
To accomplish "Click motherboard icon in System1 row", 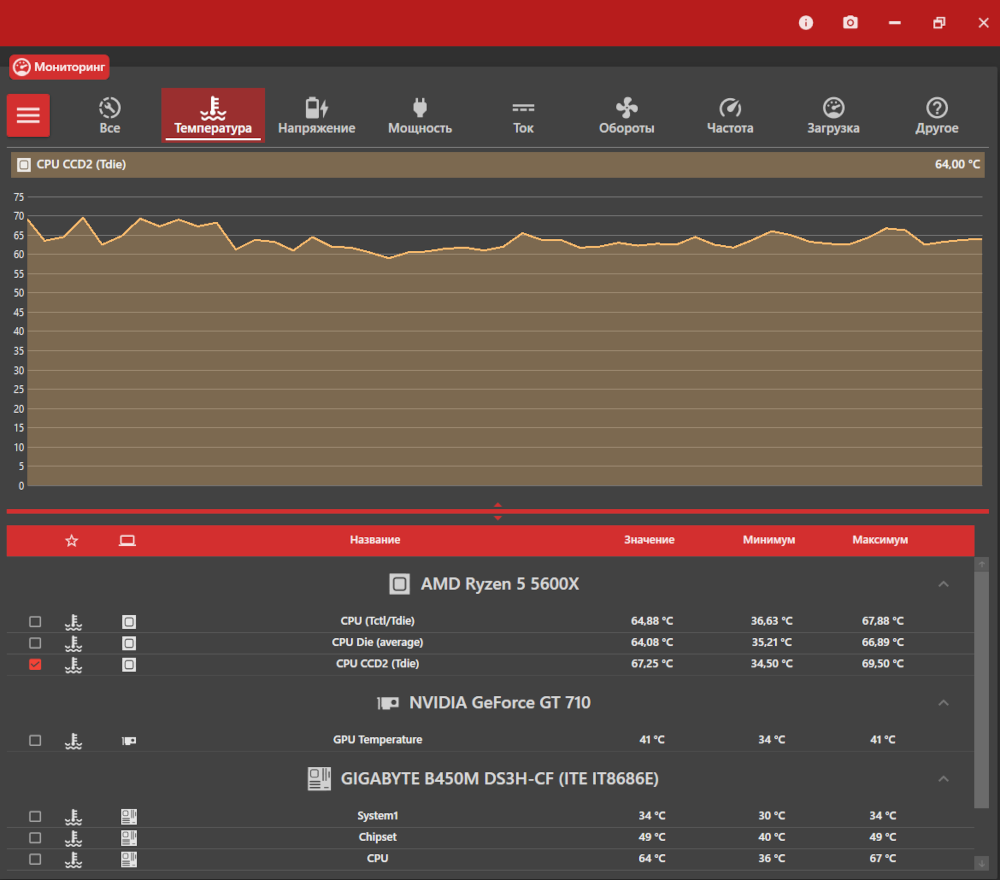I will coord(129,816).
